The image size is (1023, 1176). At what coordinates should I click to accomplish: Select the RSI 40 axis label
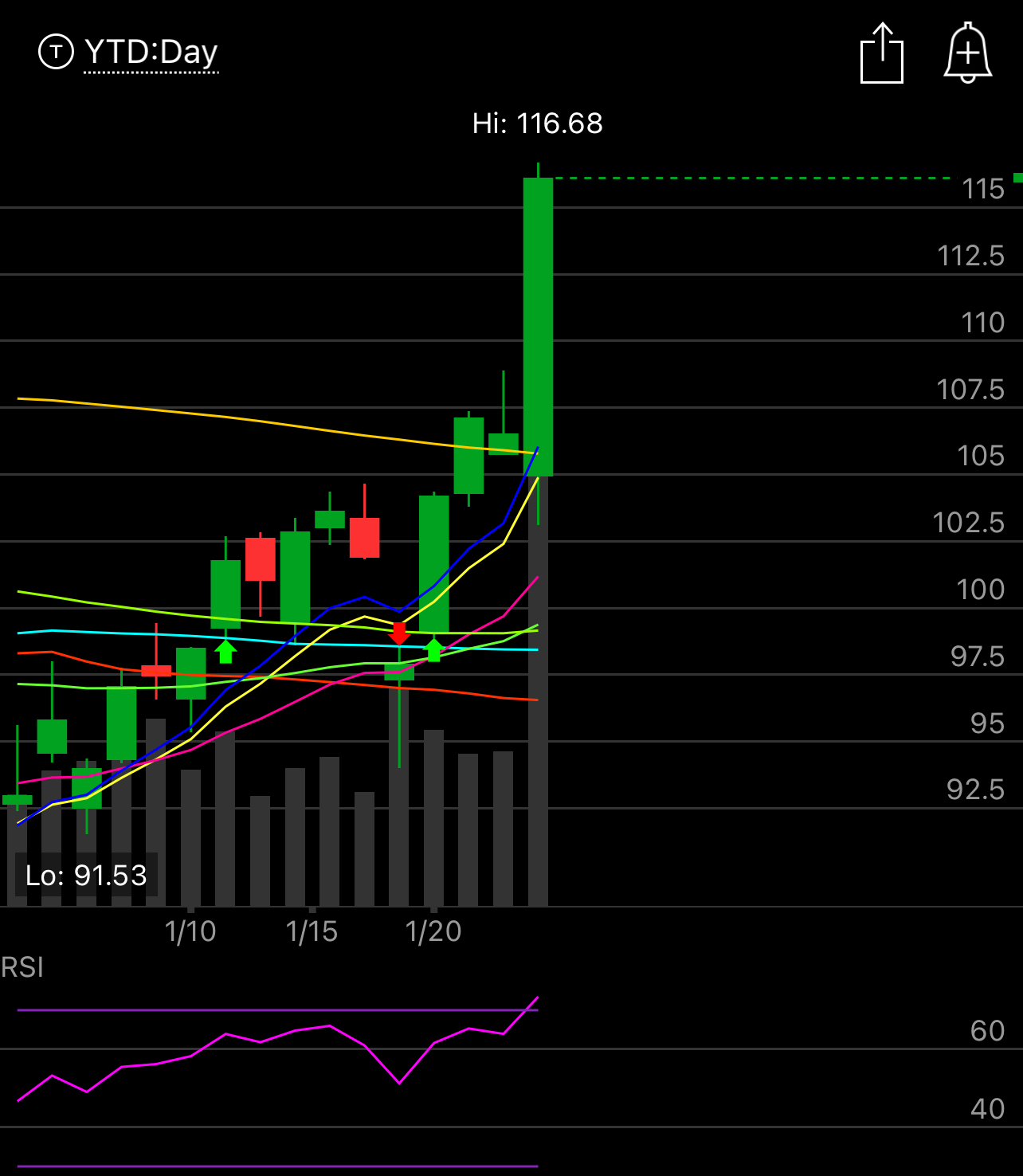[x=988, y=1109]
